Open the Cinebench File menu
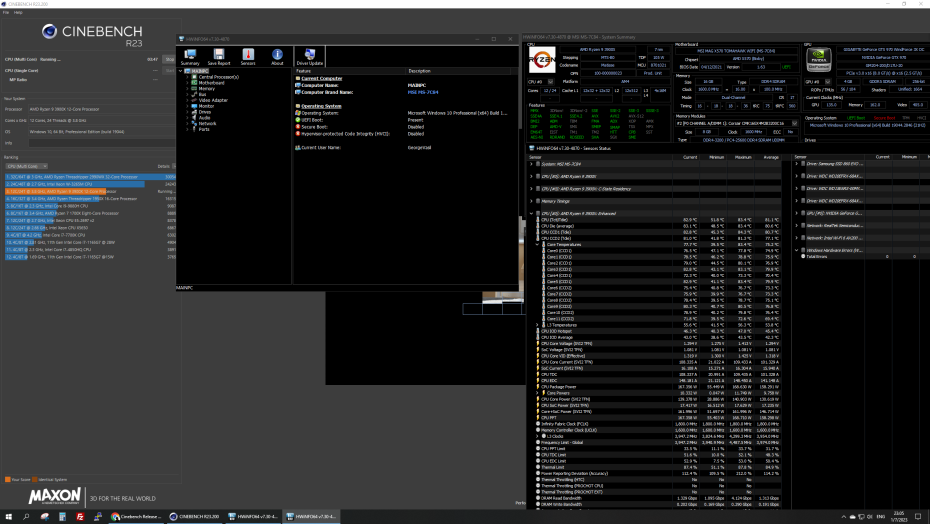Screen dimensions: 930x524 pyautogui.click(x=6, y=12)
